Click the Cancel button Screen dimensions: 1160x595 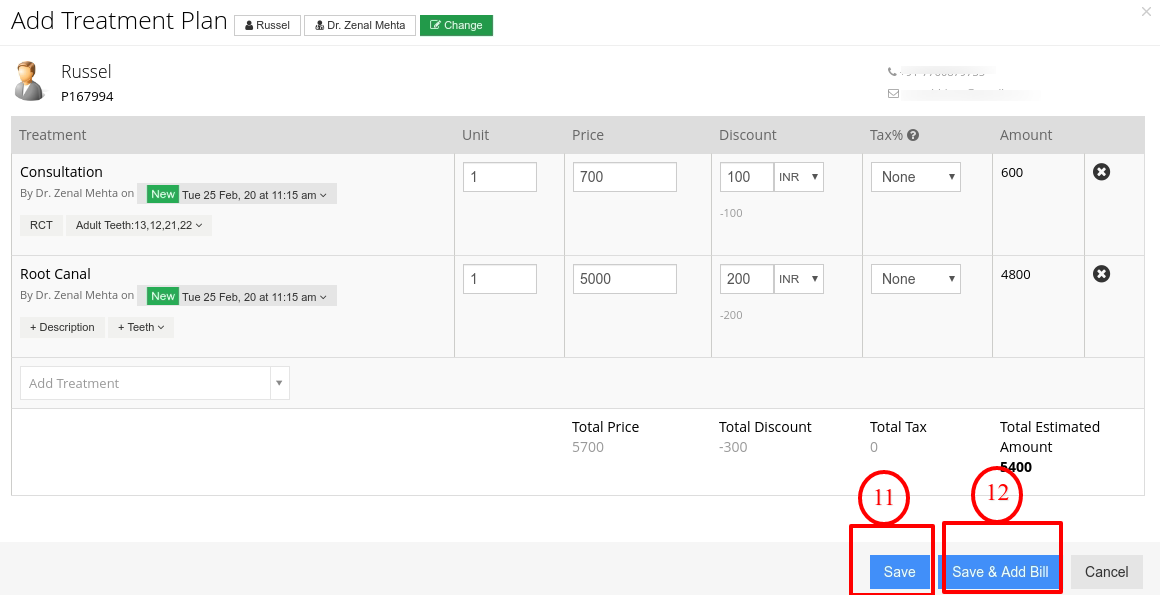click(1107, 572)
